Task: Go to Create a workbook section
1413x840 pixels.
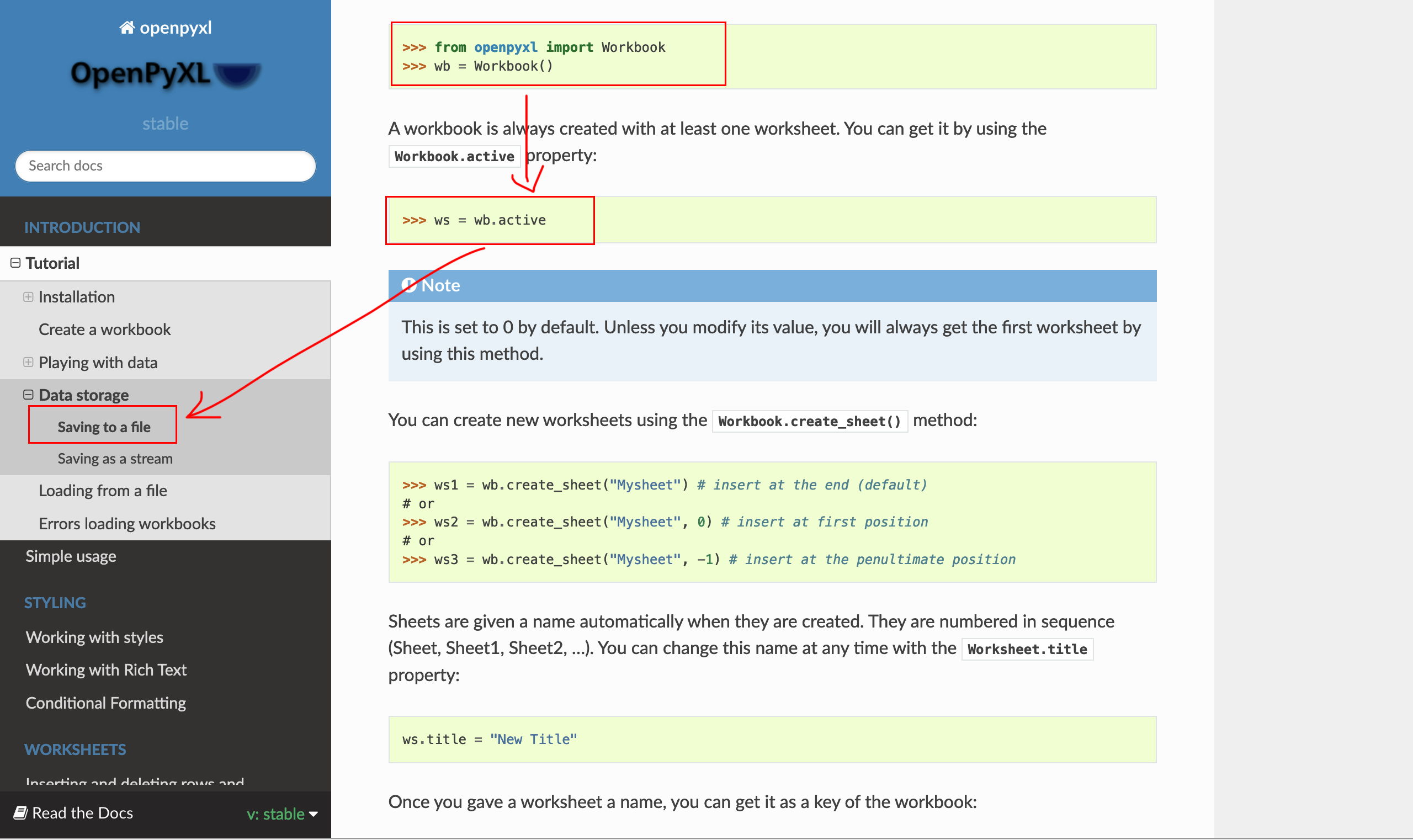Action: (104, 329)
